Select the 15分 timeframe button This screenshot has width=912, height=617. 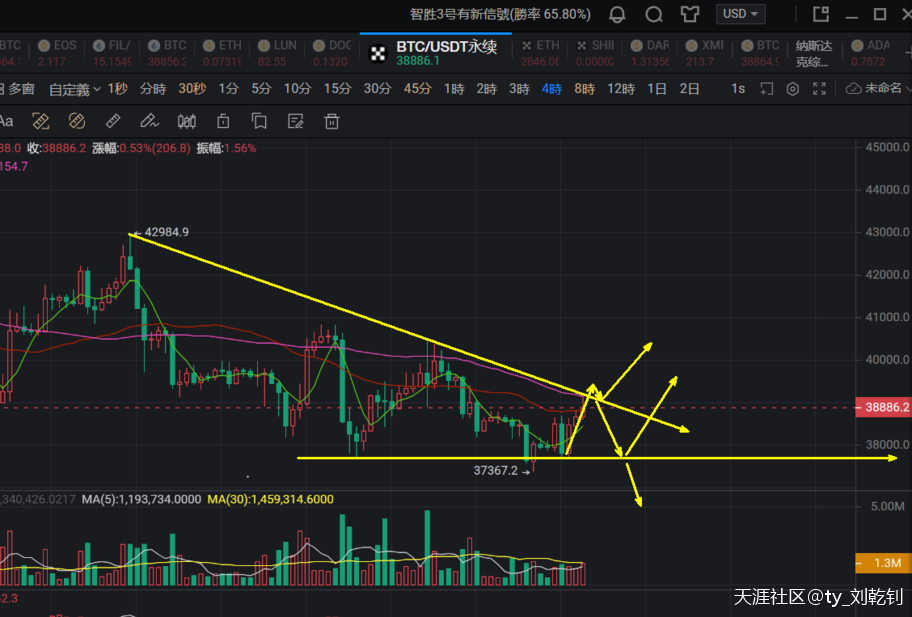pyautogui.click(x=337, y=89)
